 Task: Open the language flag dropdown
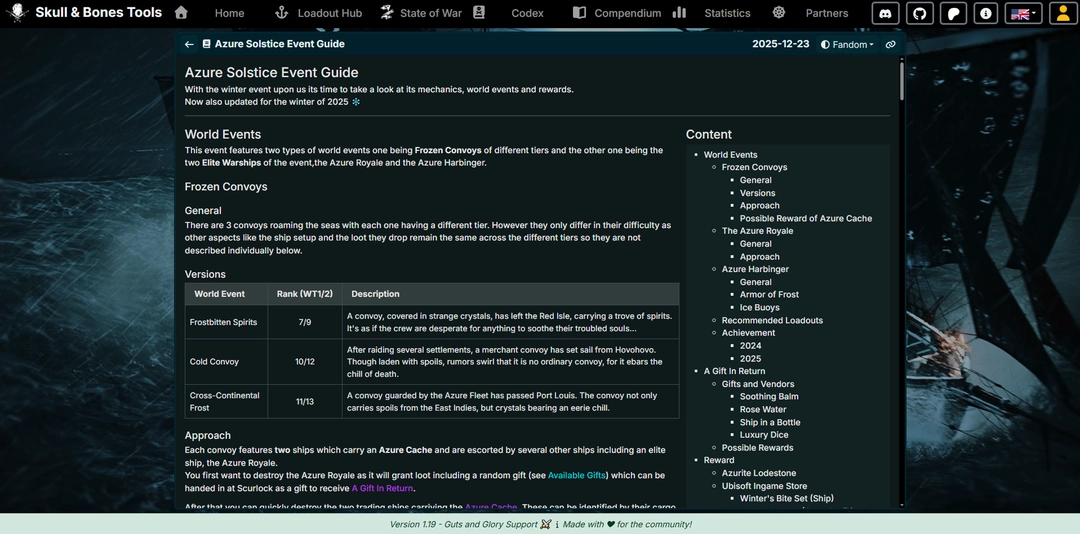1024,13
